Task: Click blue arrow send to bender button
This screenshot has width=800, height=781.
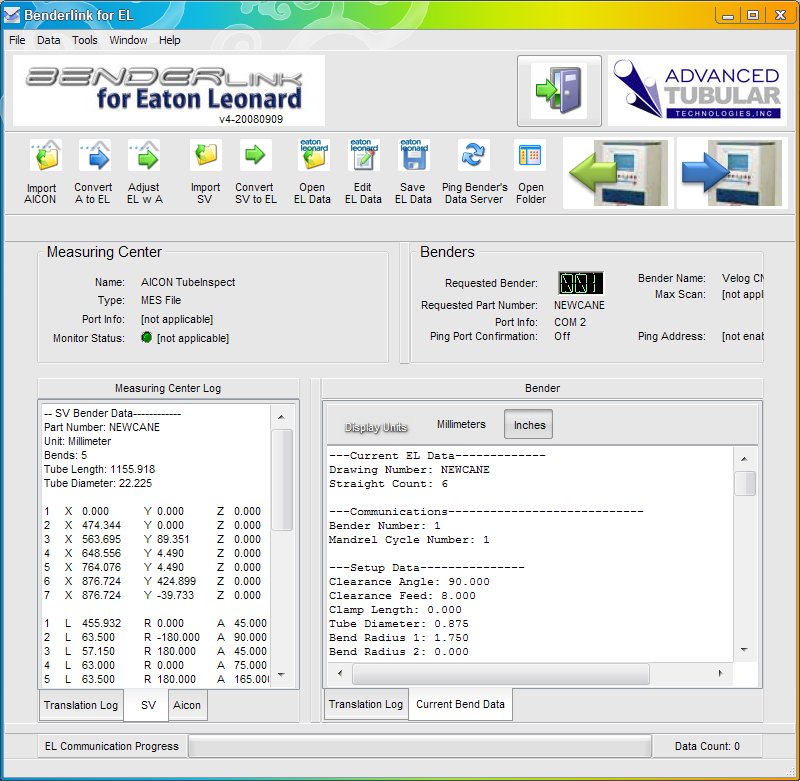Action: pos(732,173)
